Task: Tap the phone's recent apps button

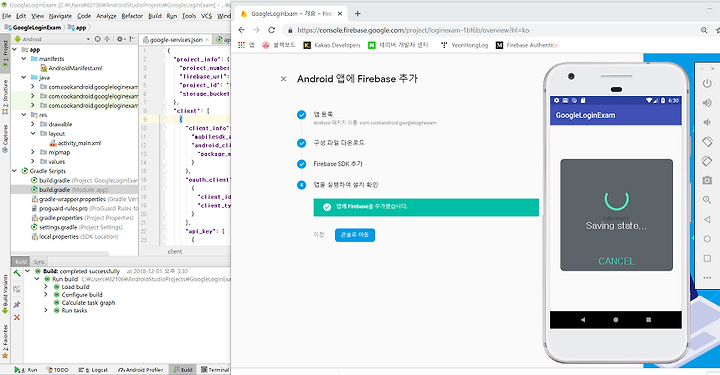Action: pos(648,319)
